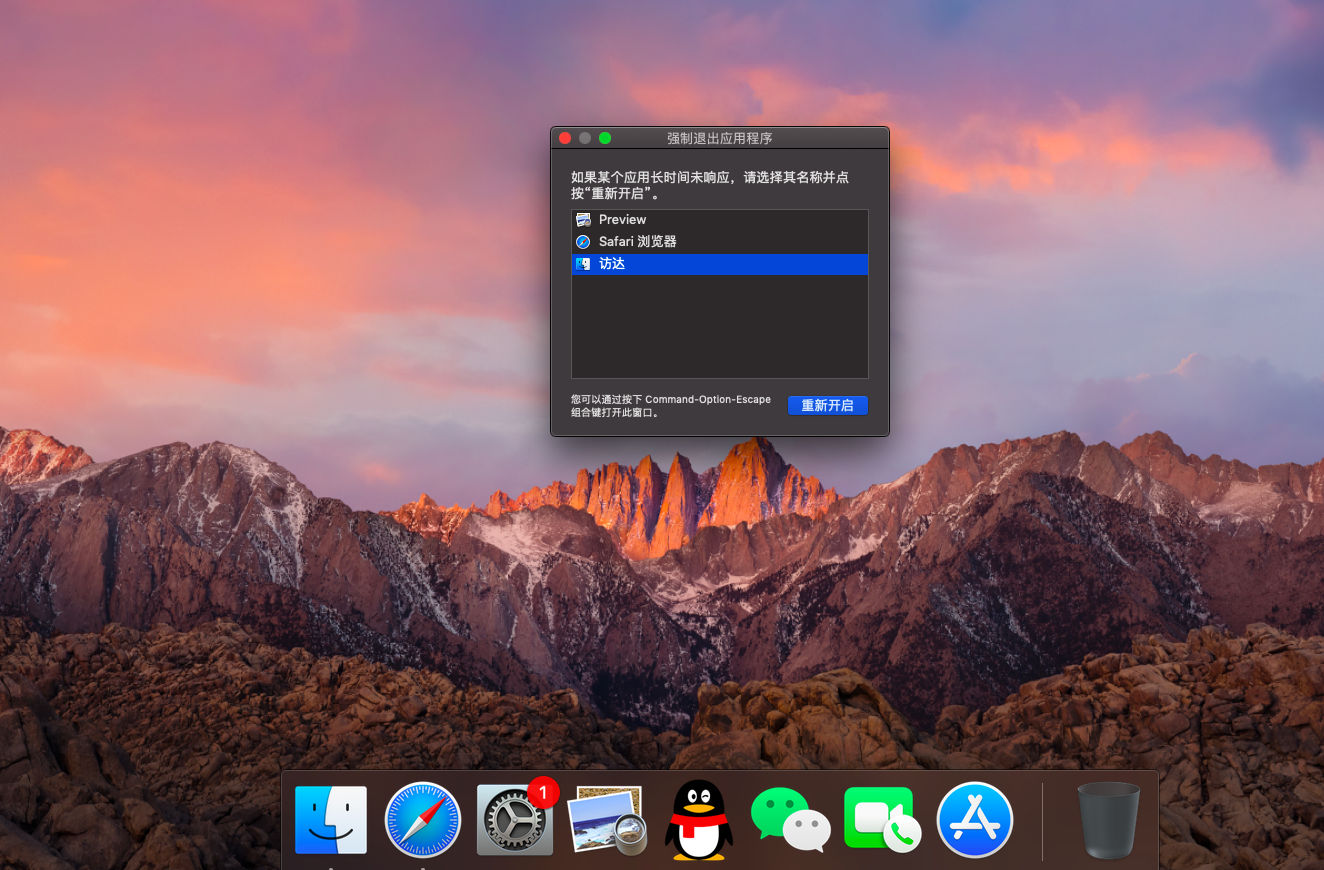The width and height of the screenshot is (1324, 870).
Task: Click the 访达 Finder icon in list
Action: pos(583,264)
